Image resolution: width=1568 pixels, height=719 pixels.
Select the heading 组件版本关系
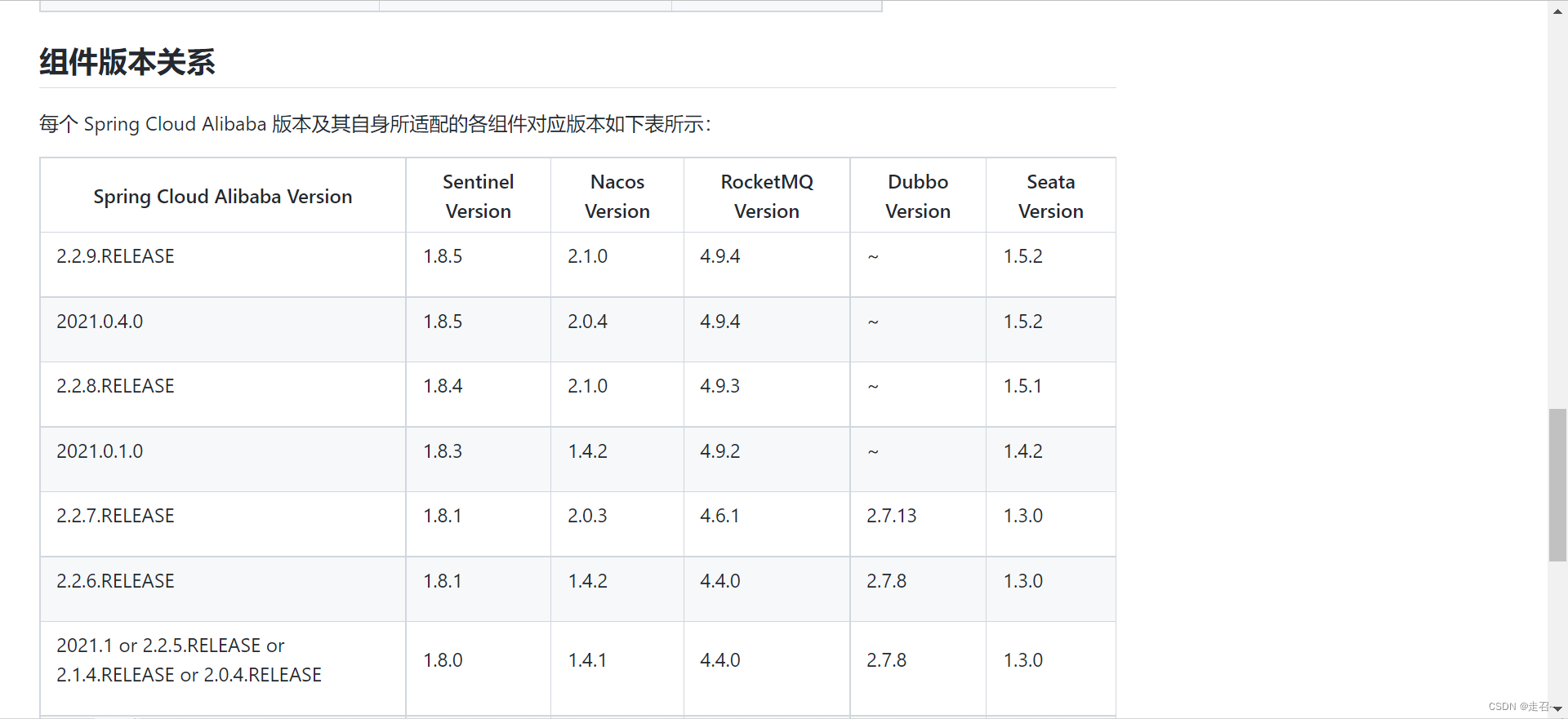pos(127,62)
